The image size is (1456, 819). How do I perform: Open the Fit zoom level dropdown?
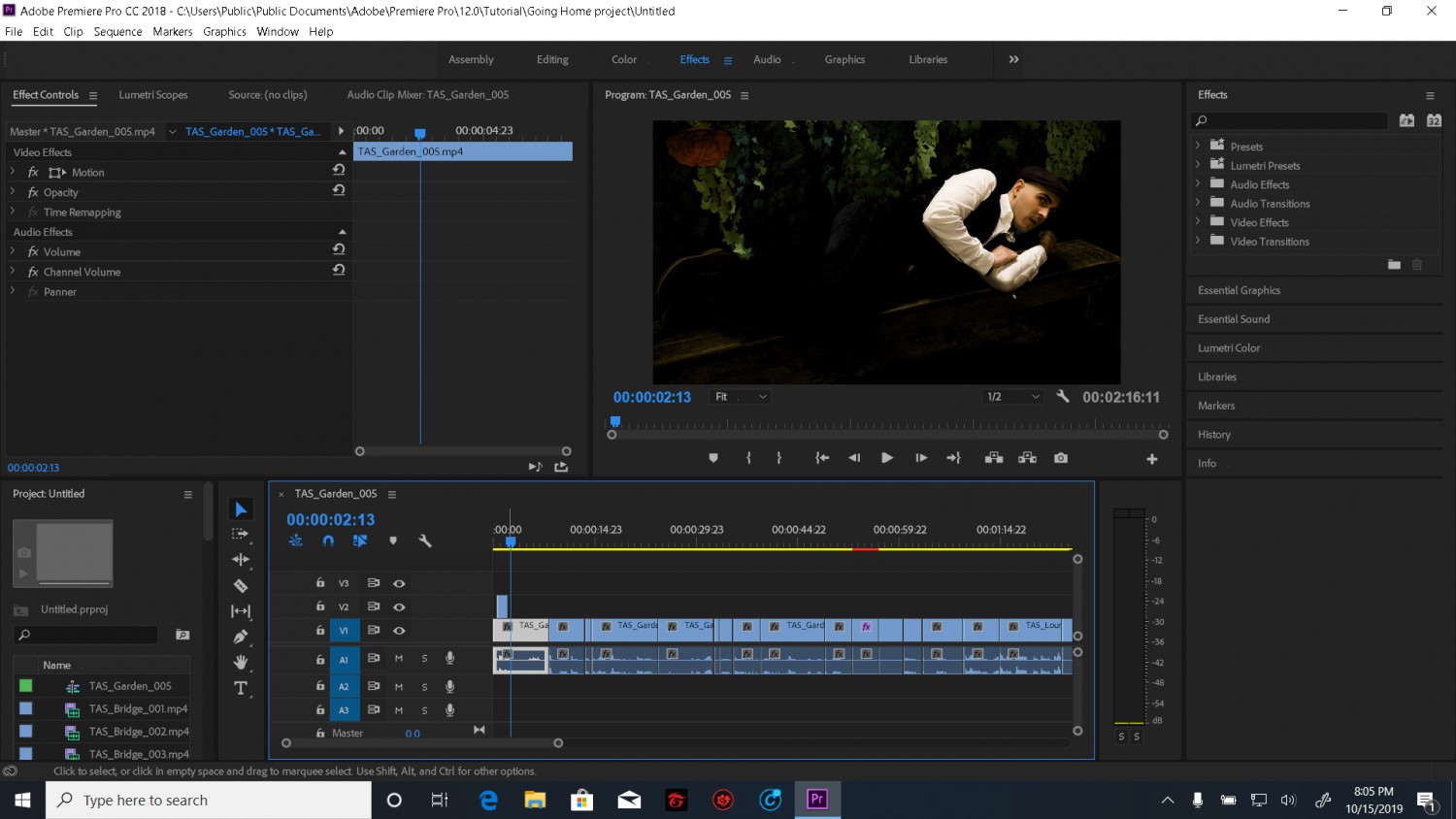tap(742, 396)
